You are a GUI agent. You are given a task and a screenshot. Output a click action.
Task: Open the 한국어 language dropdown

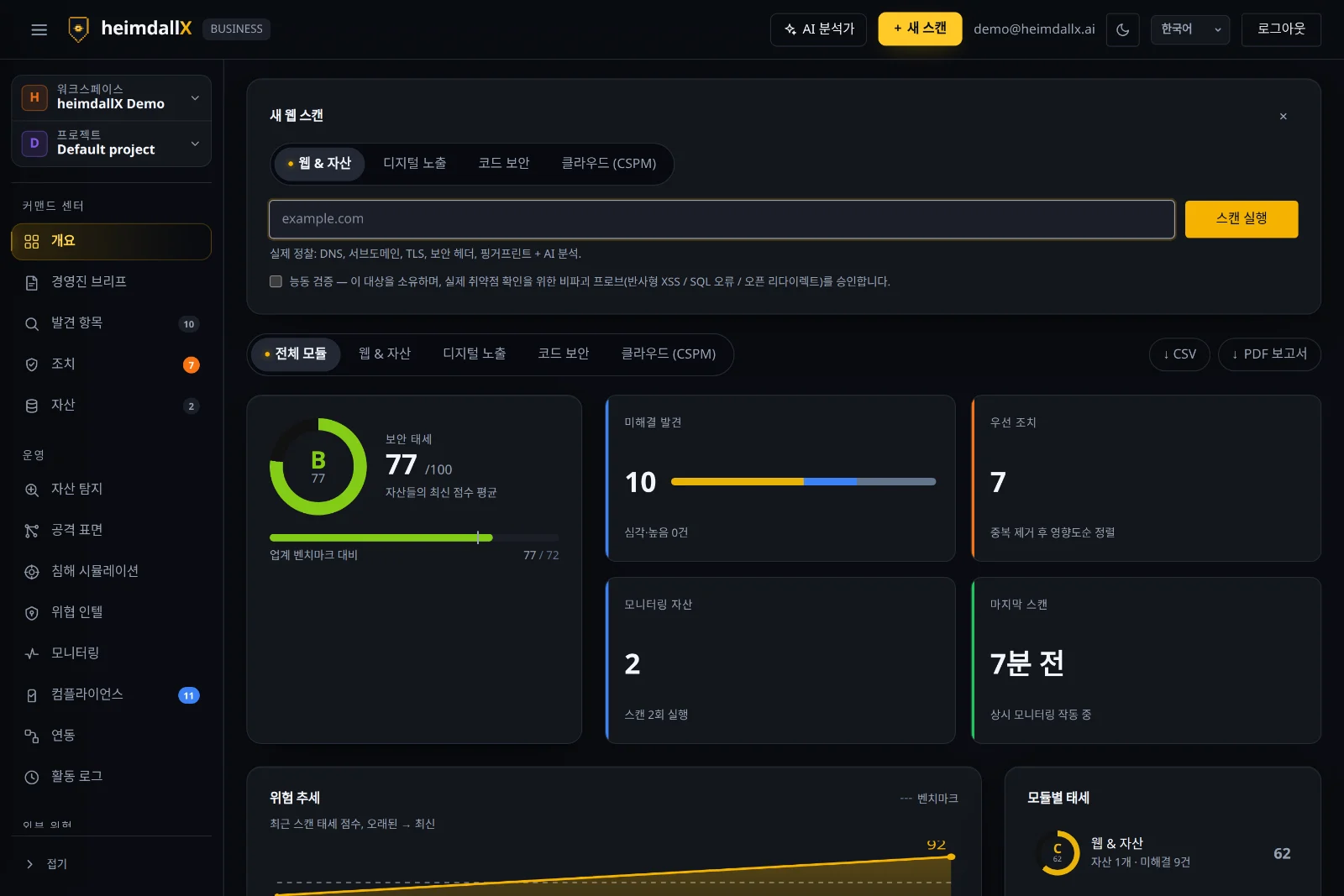[x=1189, y=29]
